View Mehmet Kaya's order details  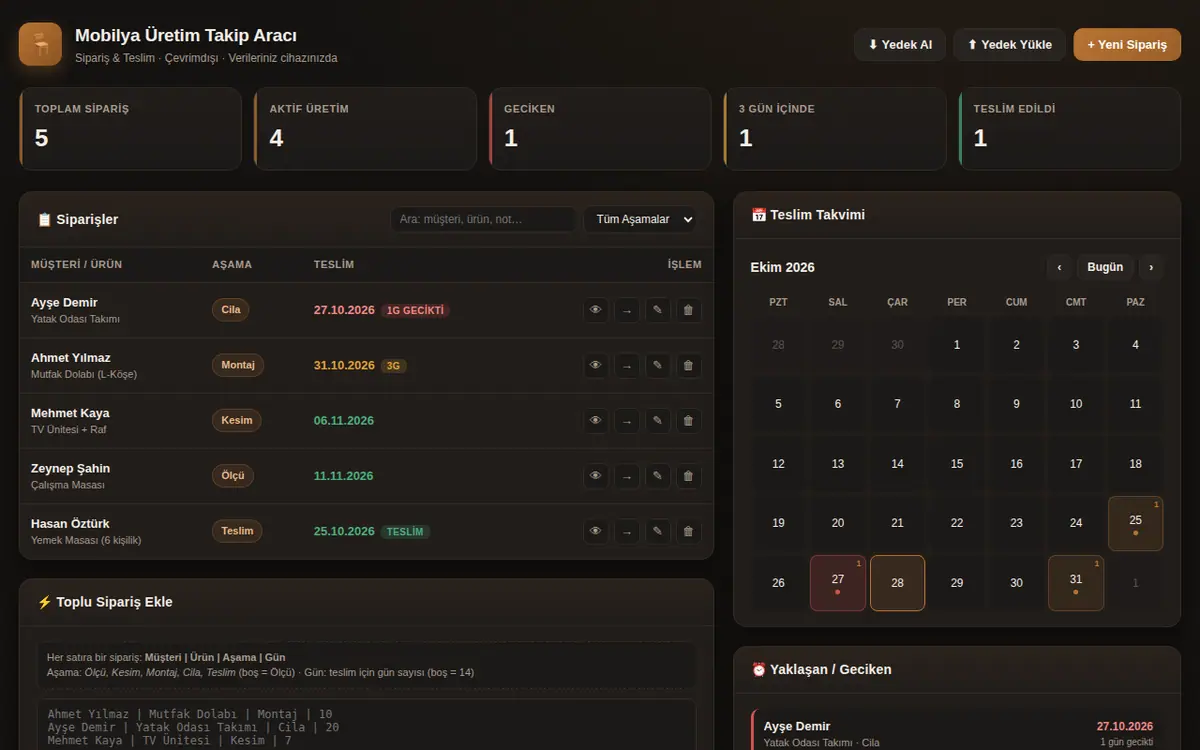pyautogui.click(x=596, y=421)
